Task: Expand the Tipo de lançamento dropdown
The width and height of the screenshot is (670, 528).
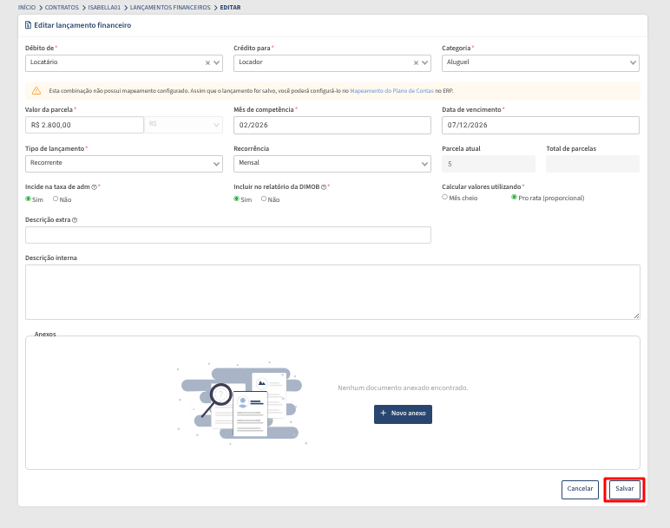Action: [124, 164]
